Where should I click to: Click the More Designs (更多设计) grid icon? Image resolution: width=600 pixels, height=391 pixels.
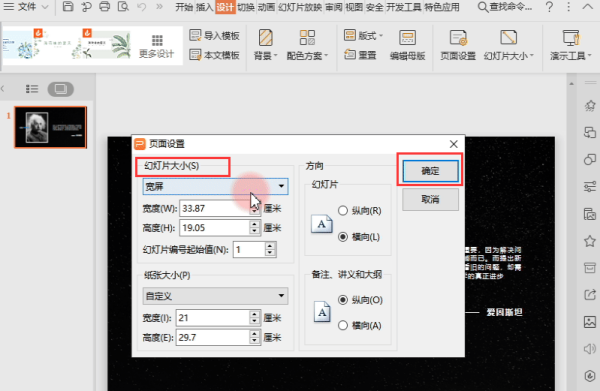pyautogui.click(x=157, y=40)
